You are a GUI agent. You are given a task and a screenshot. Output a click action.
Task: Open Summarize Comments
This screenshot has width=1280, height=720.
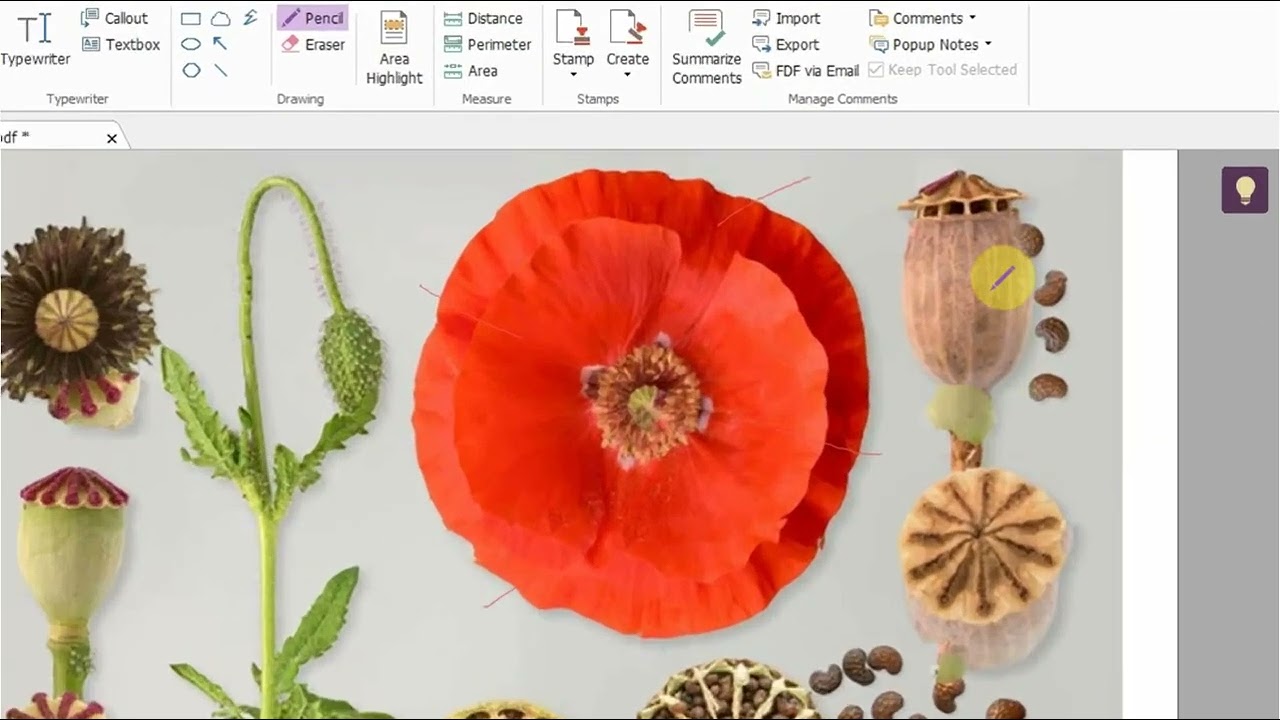[x=706, y=47]
